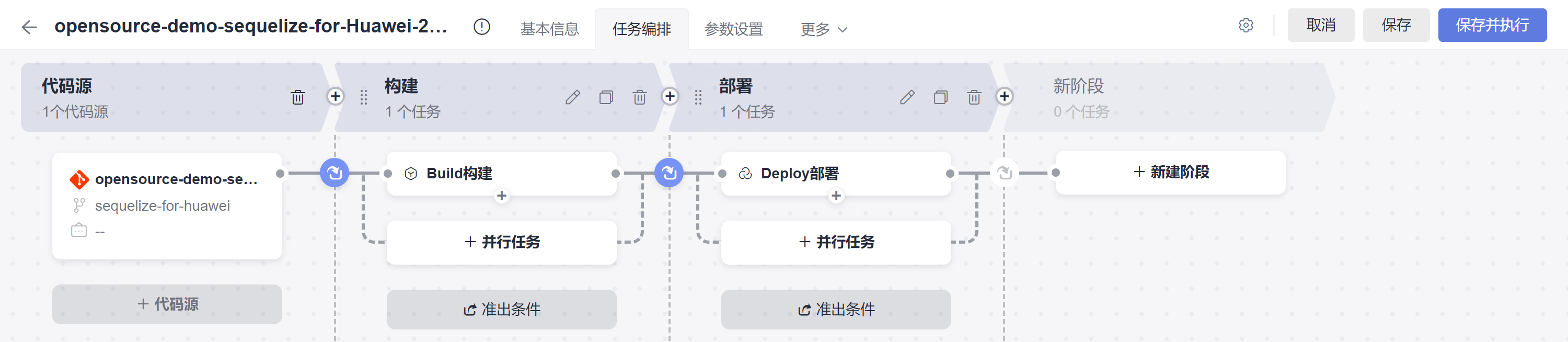Add stage with plus after 代码源 header
Image resolution: width=1568 pixels, height=342 pixels.
336,96
